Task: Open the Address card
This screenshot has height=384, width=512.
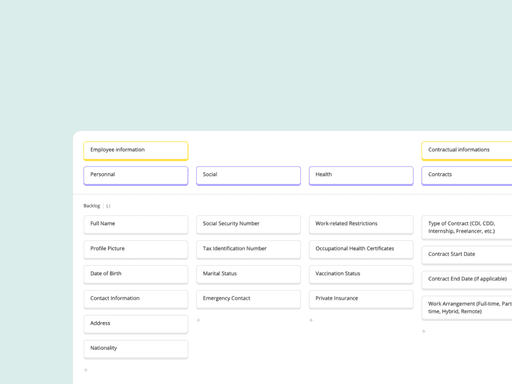Action: [136, 324]
